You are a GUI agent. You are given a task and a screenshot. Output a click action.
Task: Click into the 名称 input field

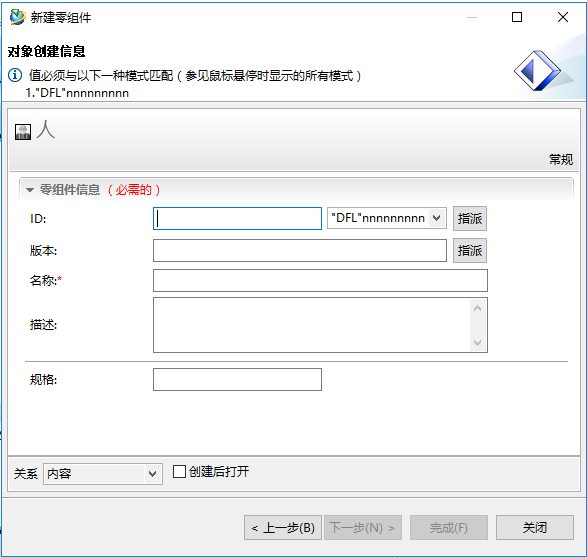click(320, 280)
